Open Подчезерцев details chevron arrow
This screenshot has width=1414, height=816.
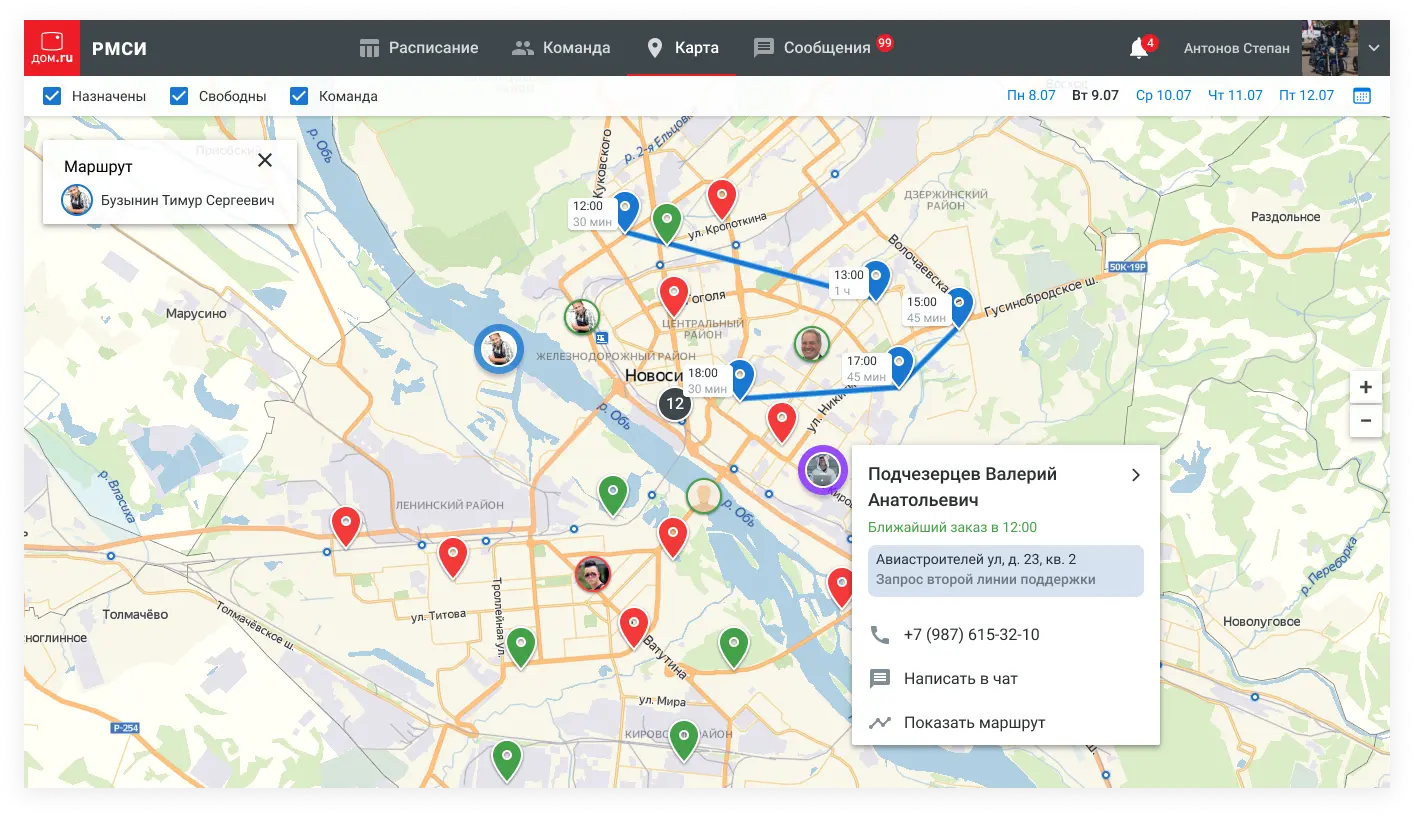pyautogui.click(x=1136, y=475)
